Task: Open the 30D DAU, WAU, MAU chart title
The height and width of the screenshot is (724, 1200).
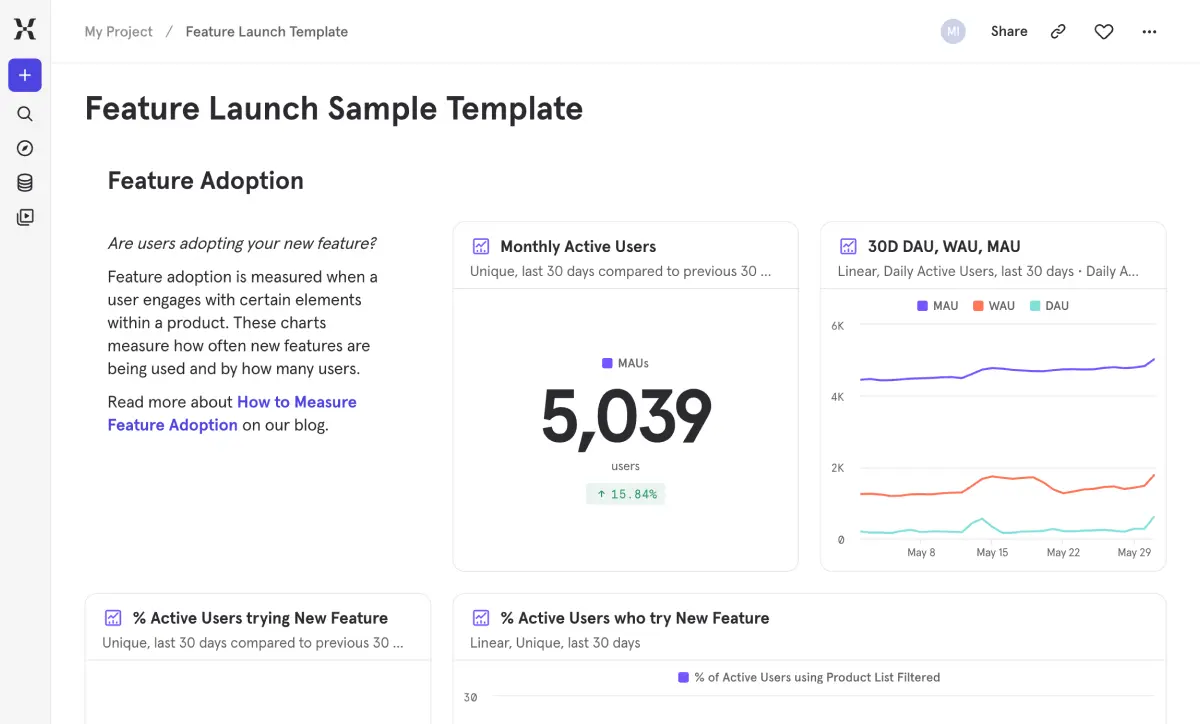Action: [x=943, y=246]
